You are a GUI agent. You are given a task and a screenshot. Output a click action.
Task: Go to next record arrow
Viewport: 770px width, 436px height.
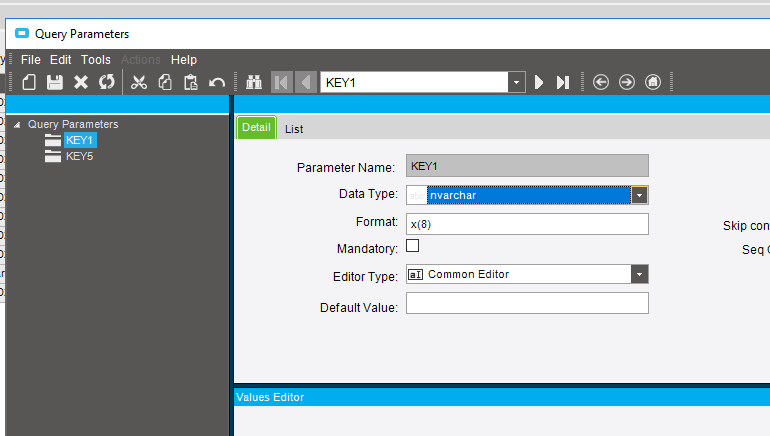tap(539, 82)
